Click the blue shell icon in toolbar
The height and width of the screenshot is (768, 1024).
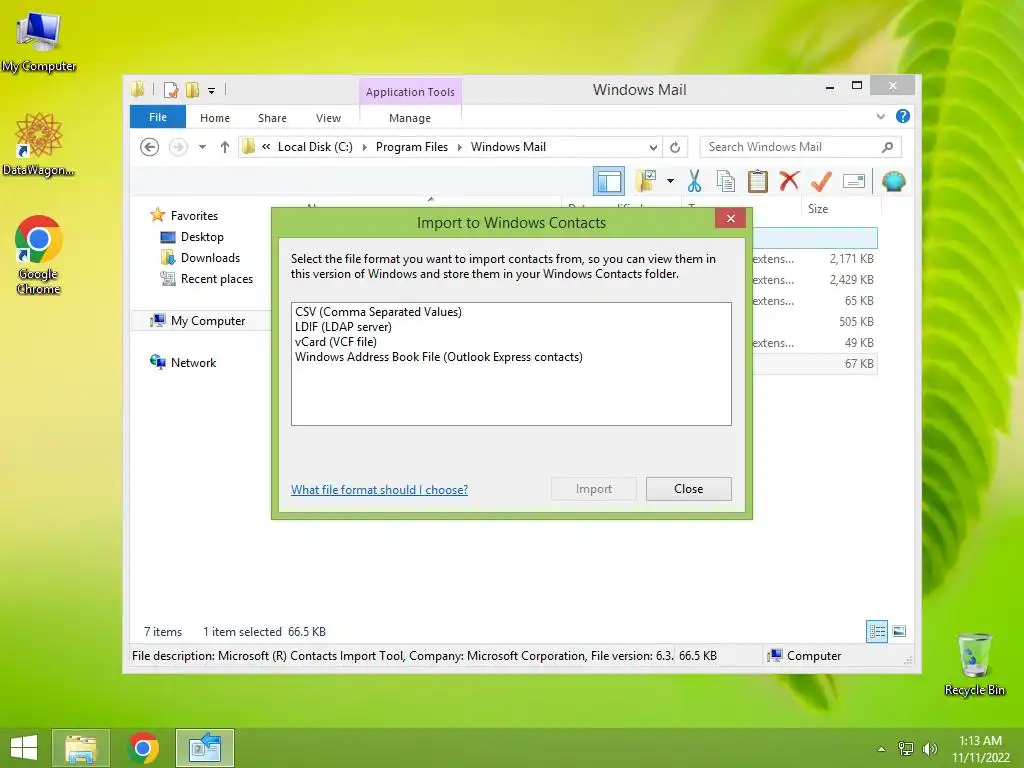893,181
